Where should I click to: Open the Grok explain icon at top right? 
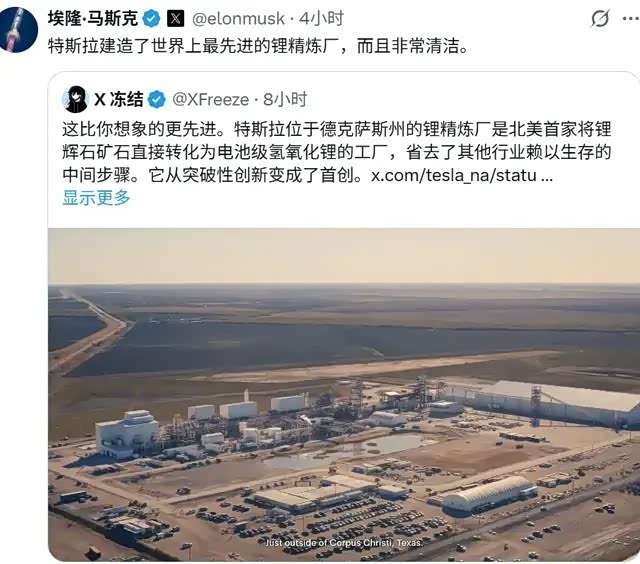[x=600, y=19]
